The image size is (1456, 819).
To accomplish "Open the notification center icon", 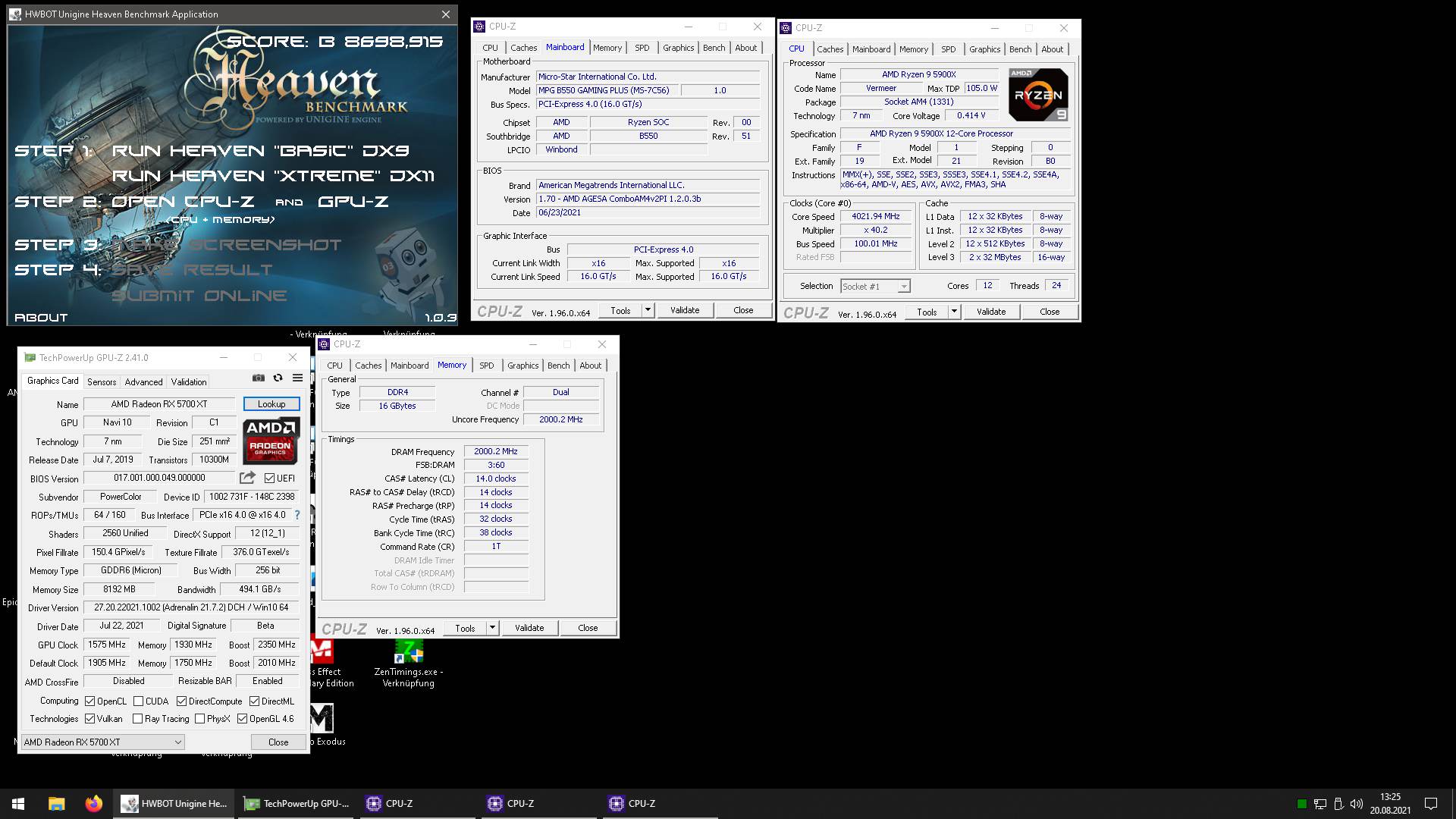I will click(x=1431, y=804).
